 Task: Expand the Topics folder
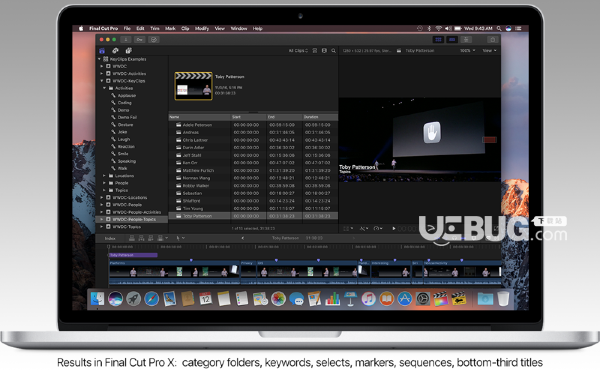(x=104, y=190)
